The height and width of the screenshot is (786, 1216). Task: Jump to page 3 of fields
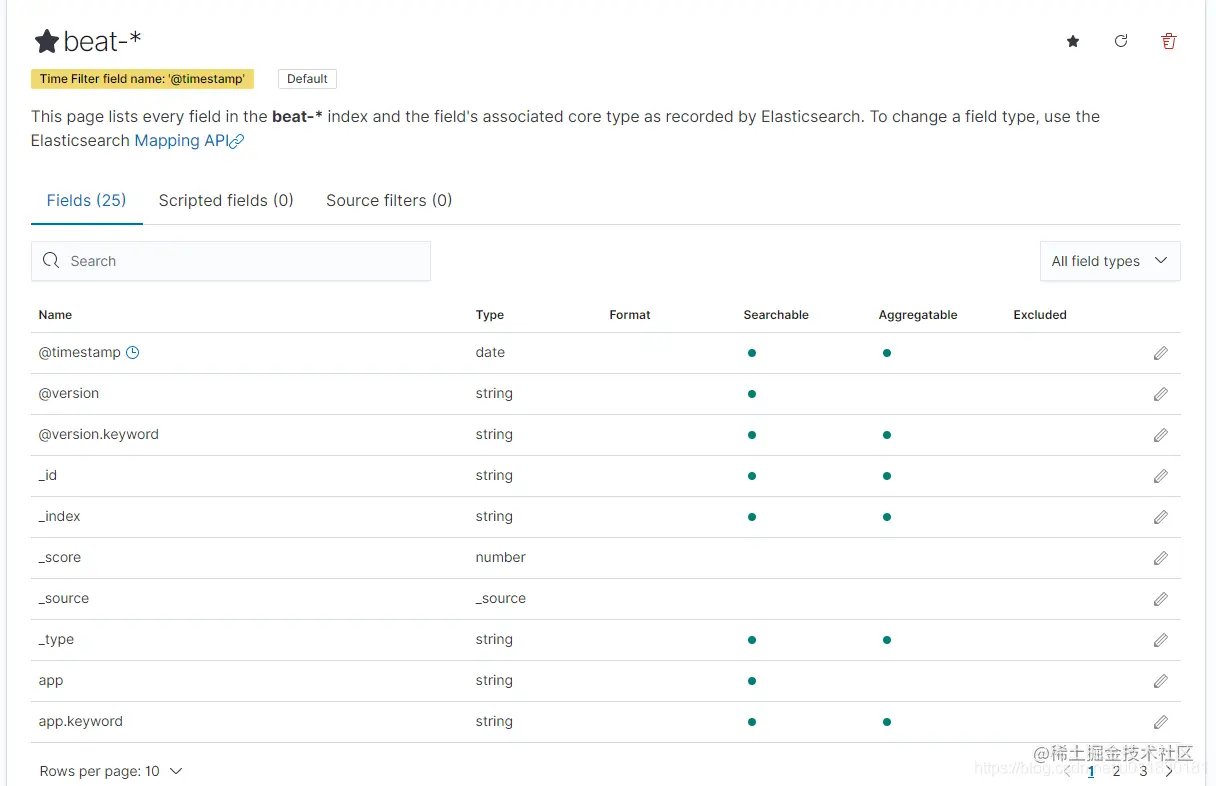pyautogui.click(x=1143, y=771)
